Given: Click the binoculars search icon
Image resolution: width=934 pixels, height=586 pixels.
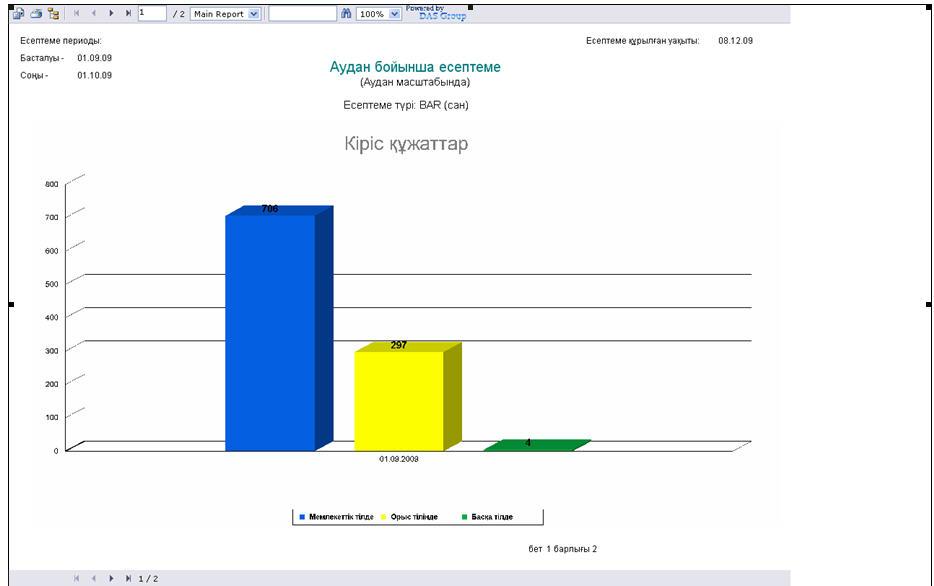Looking at the screenshot, I should coord(345,13).
